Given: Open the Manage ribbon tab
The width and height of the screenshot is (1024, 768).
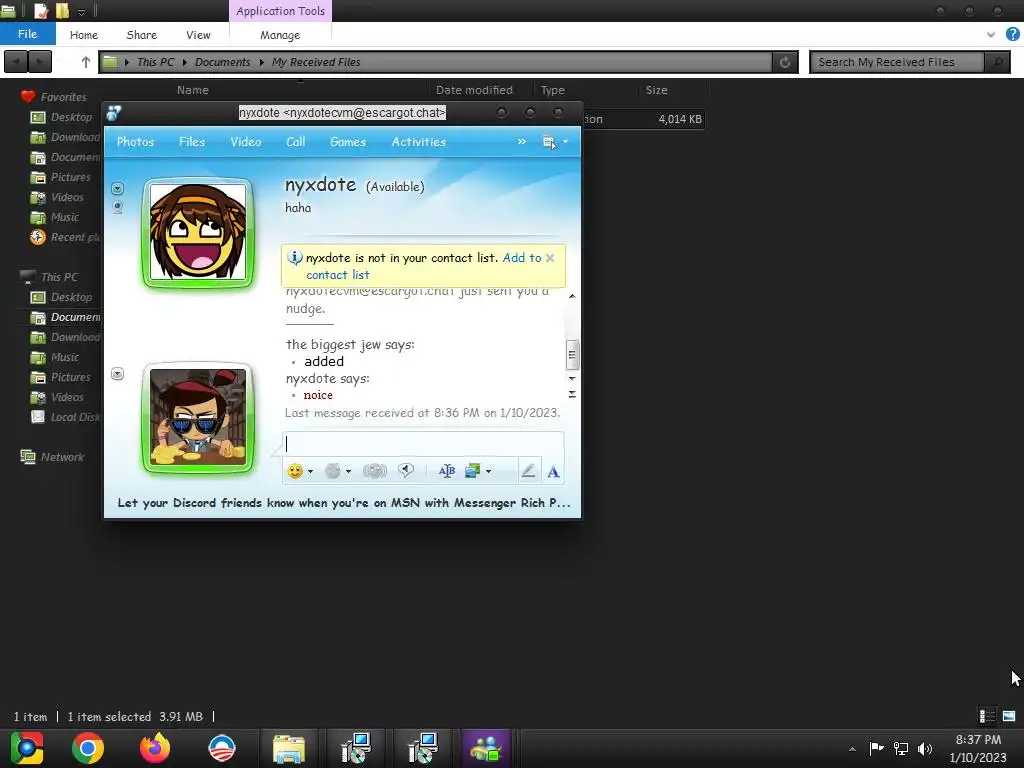Looking at the screenshot, I should 280,35.
